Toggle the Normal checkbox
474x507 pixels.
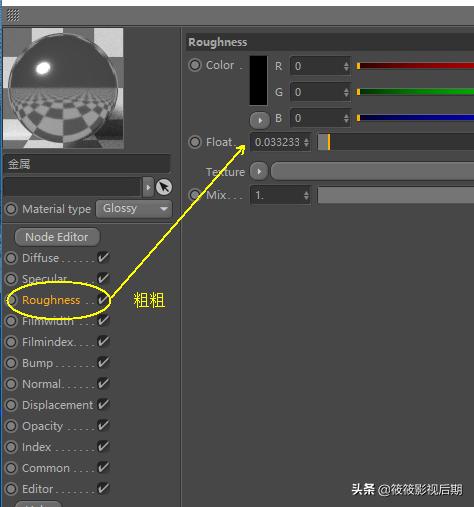(x=103, y=383)
